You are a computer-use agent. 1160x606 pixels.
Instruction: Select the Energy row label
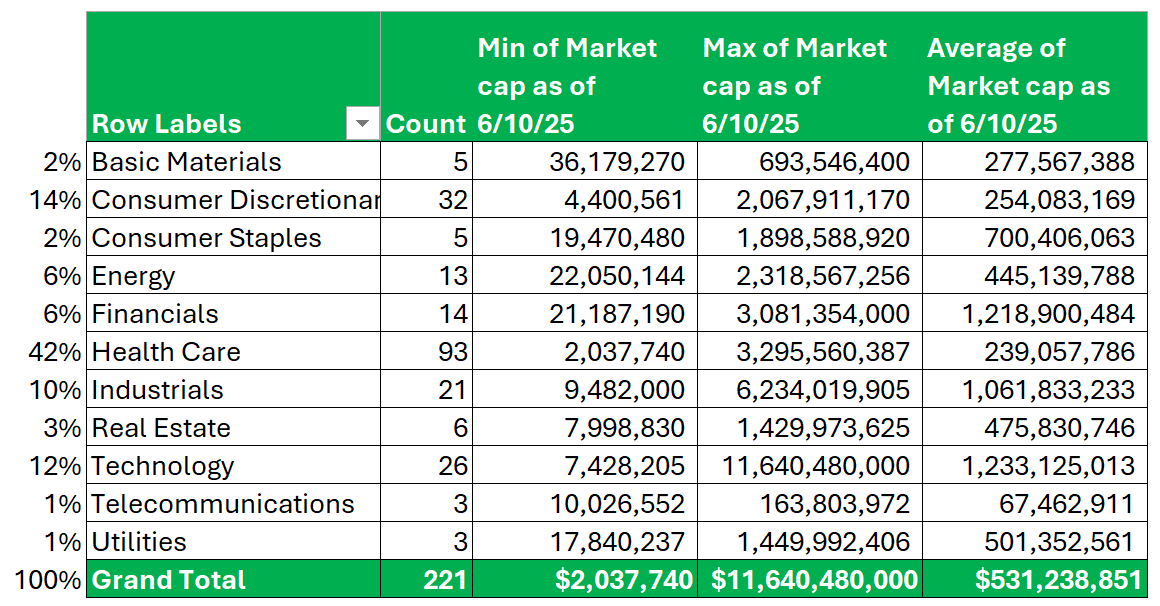233,275
